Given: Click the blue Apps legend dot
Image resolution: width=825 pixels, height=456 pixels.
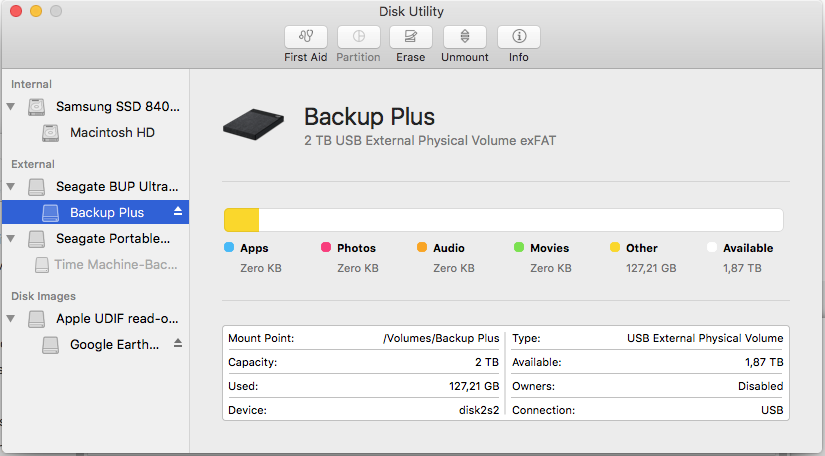Looking at the screenshot, I should click(x=229, y=247).
